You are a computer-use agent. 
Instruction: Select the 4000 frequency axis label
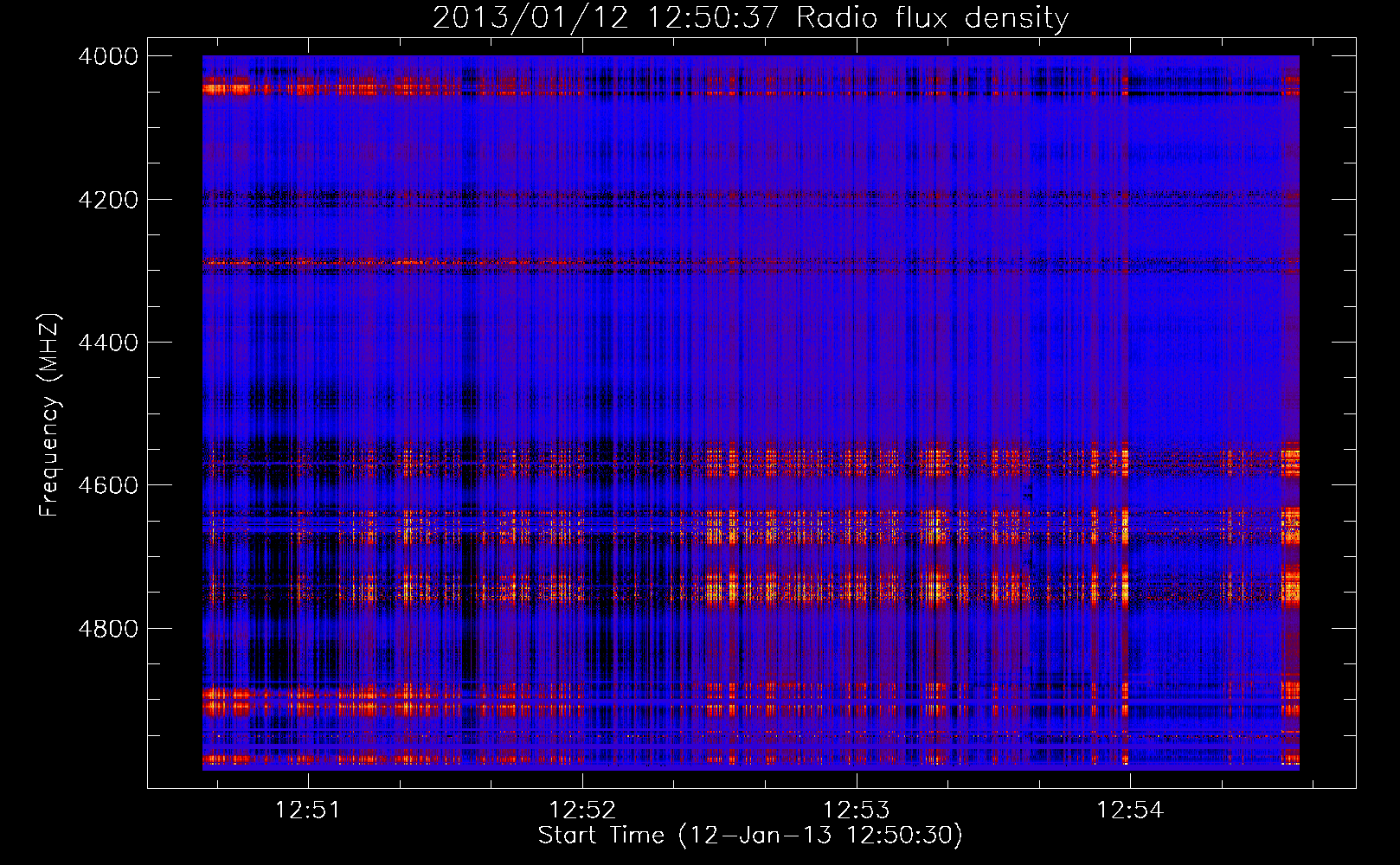tap(108, 56)
